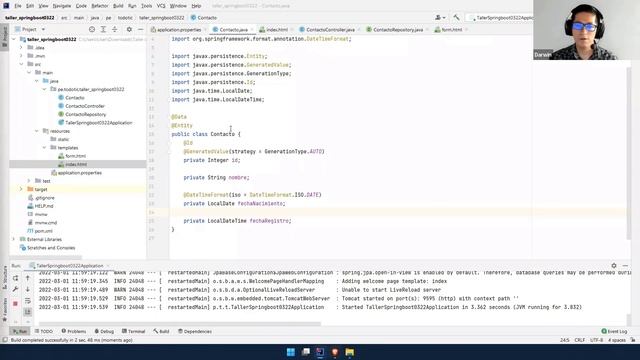This screenshot has width=640, height=360.
Task: Collapse the main folder
Action: click(x=29, y=72)
